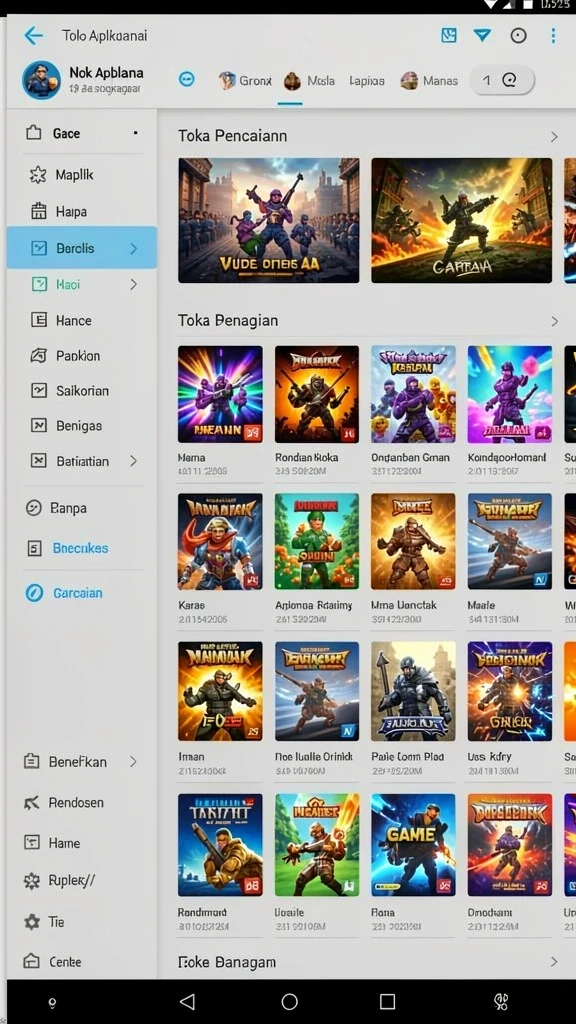
Task: Expand the Foke Banagam section arrow
Action: [x=554, y=961]
